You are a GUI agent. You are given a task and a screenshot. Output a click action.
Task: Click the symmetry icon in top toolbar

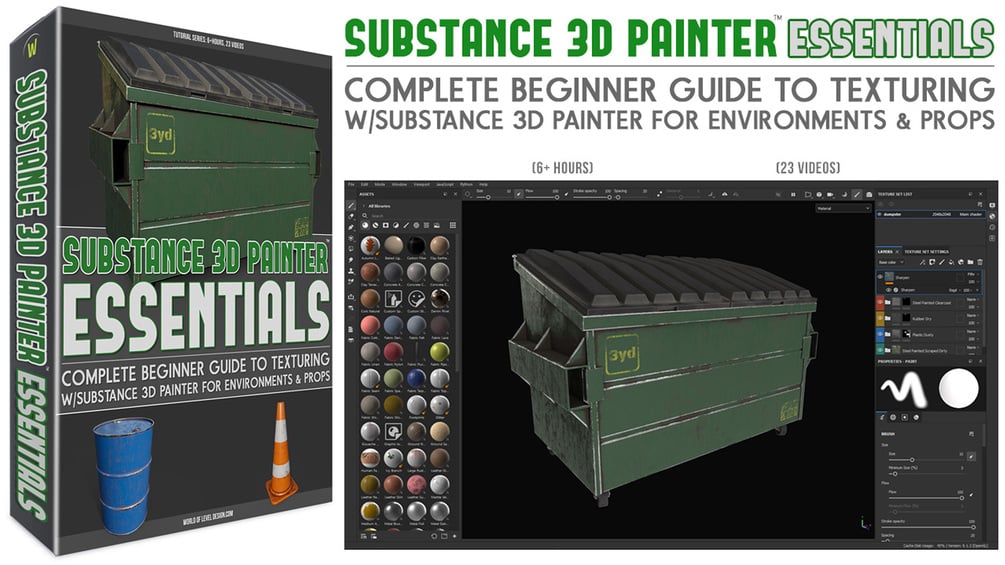click(x=725, y=194)
